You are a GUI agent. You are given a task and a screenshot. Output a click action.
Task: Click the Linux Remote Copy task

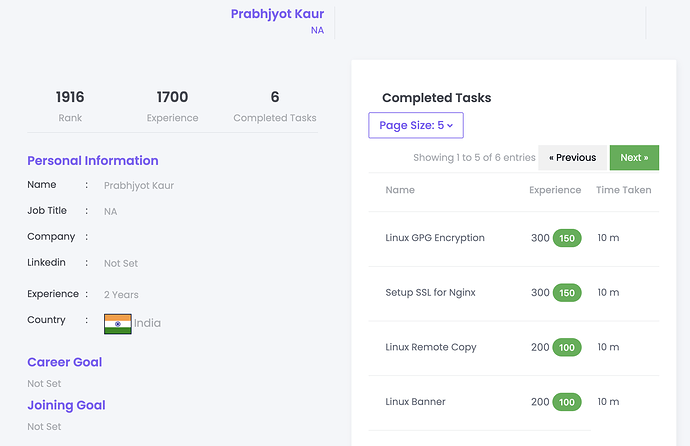[431, 347]
